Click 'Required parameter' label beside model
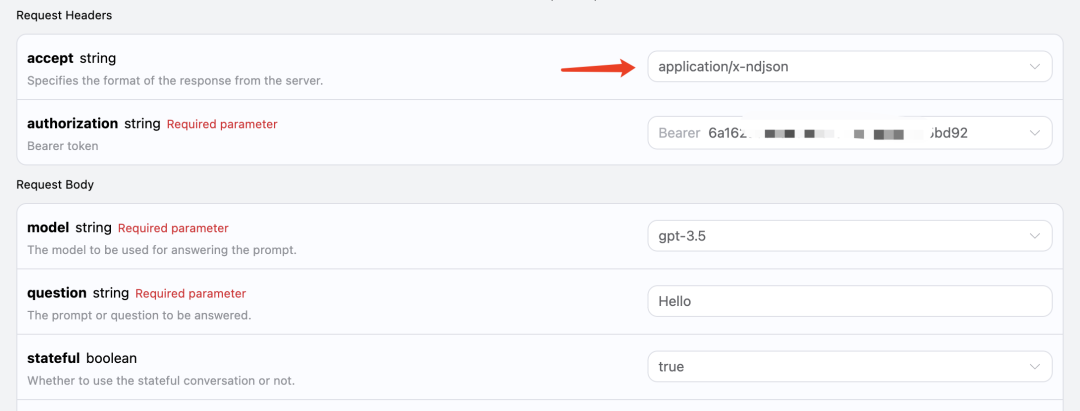The height and width of the screenshot is (411, 1080). pyautogui.click(x=173, y=228)
